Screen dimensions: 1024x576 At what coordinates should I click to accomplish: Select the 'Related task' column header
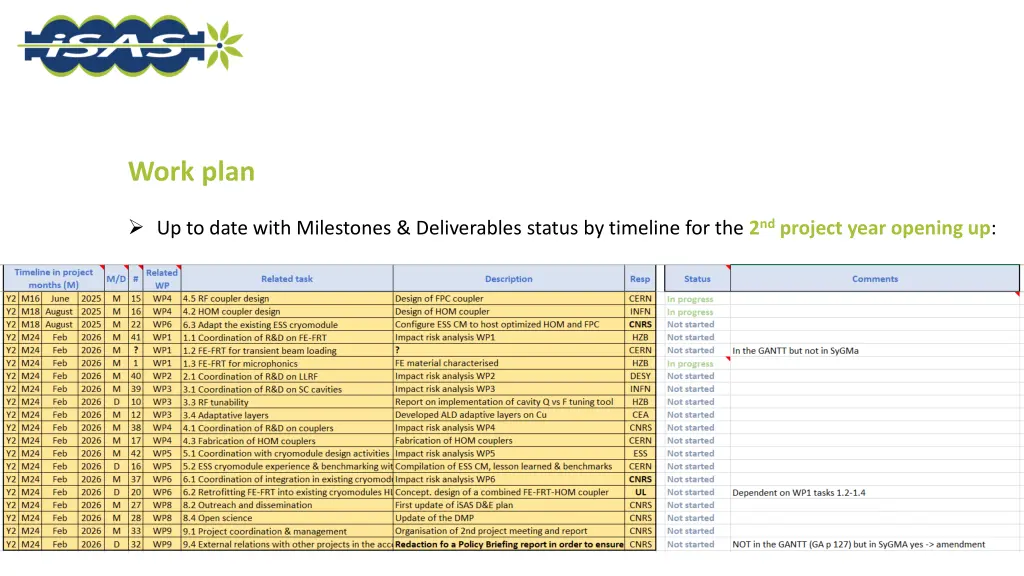287,279
